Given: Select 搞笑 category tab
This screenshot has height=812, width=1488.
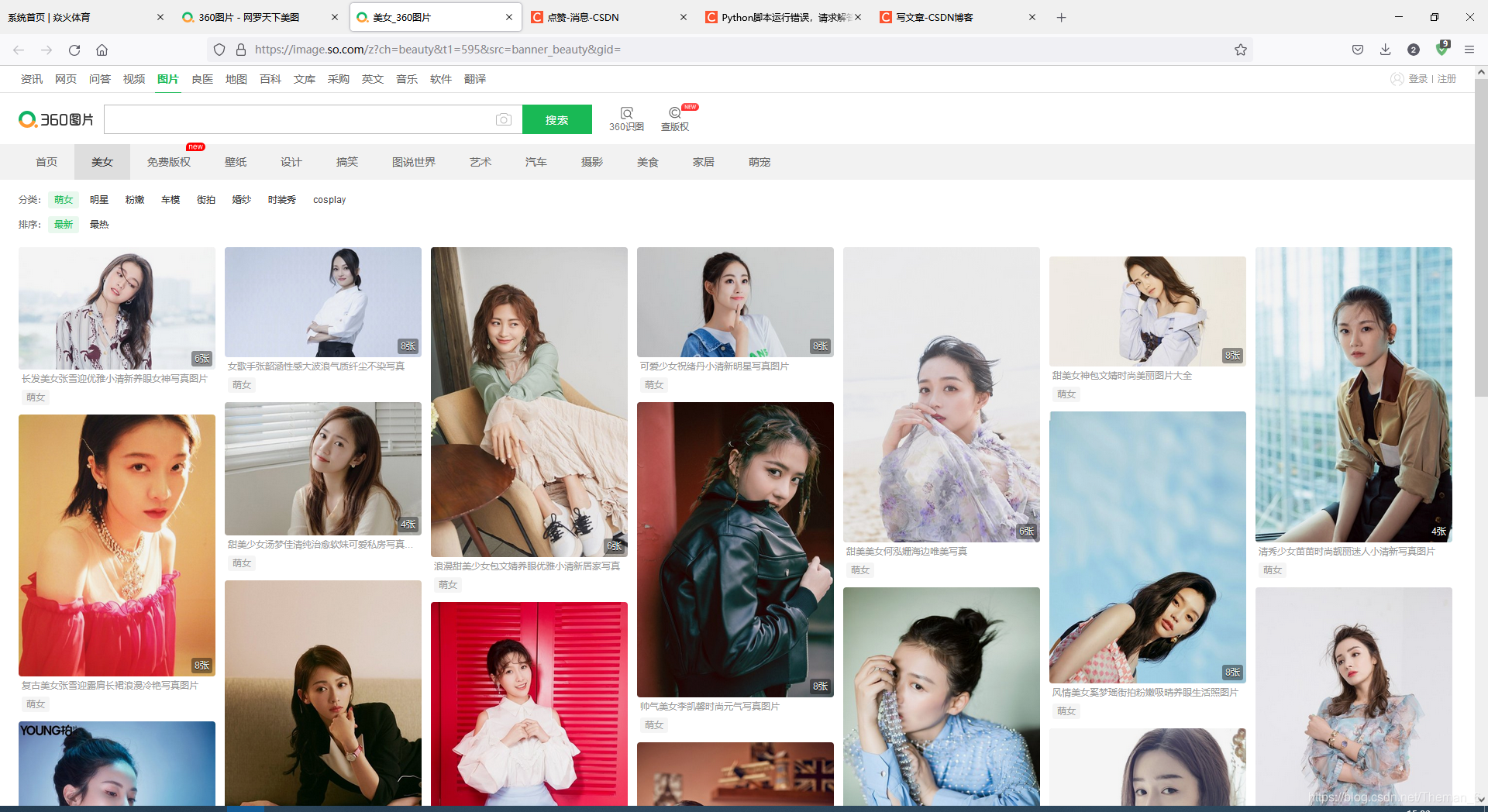Looking at the screenshot, I should tap(347, 162).
